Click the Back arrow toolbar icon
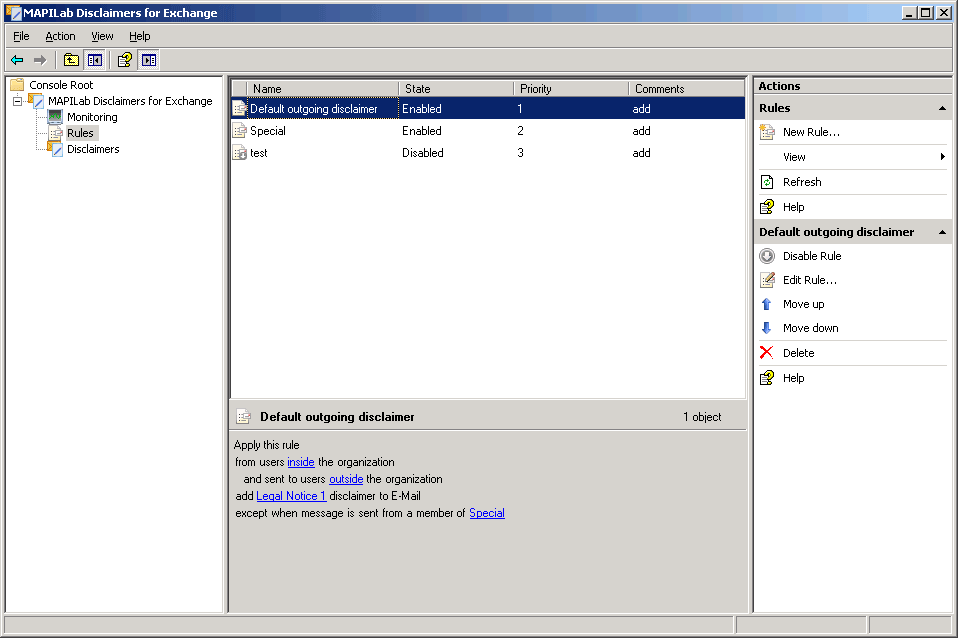958x638 pixels. tap(17, 60)
